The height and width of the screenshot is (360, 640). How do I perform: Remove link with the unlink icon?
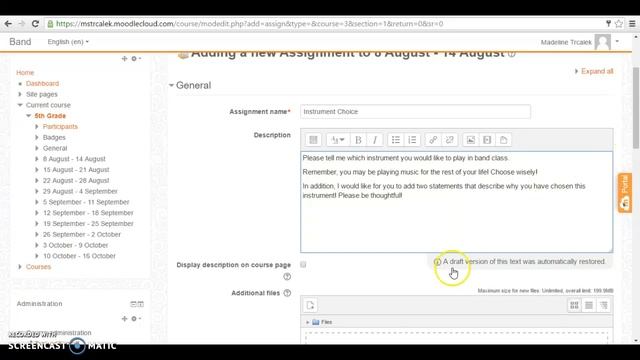click(449, 140)
